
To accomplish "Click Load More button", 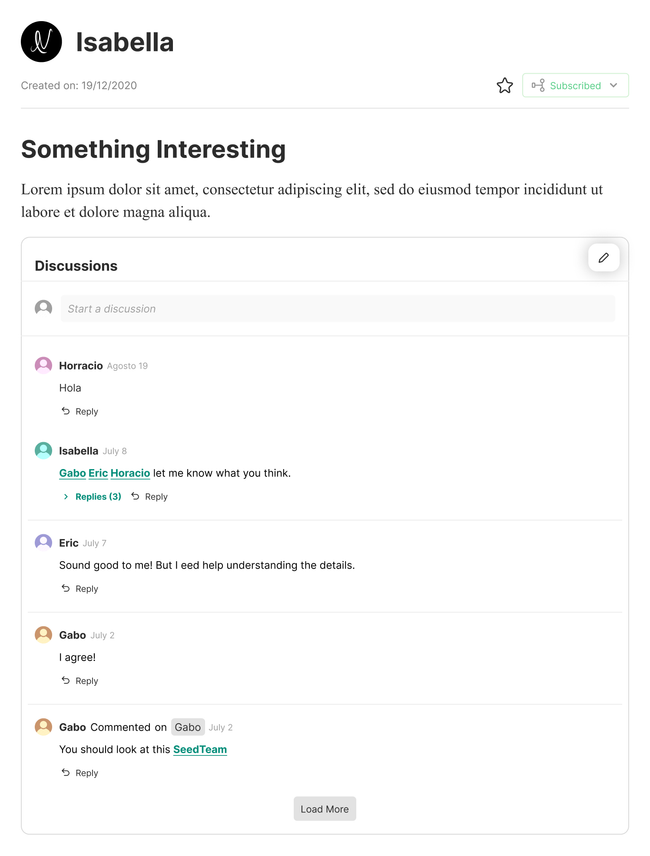I will click(x=325, y=809).
